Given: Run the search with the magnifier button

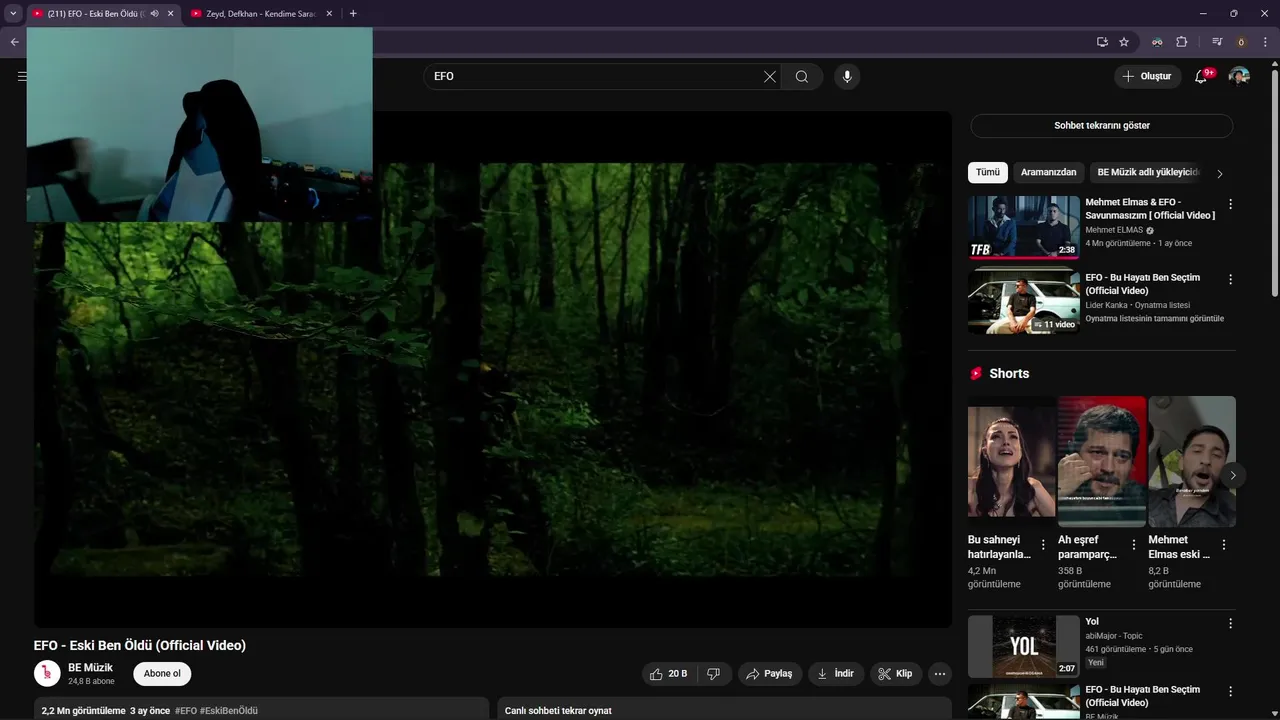Looking at the screenshot, I should pyautogui.click(x=802, y=77).
